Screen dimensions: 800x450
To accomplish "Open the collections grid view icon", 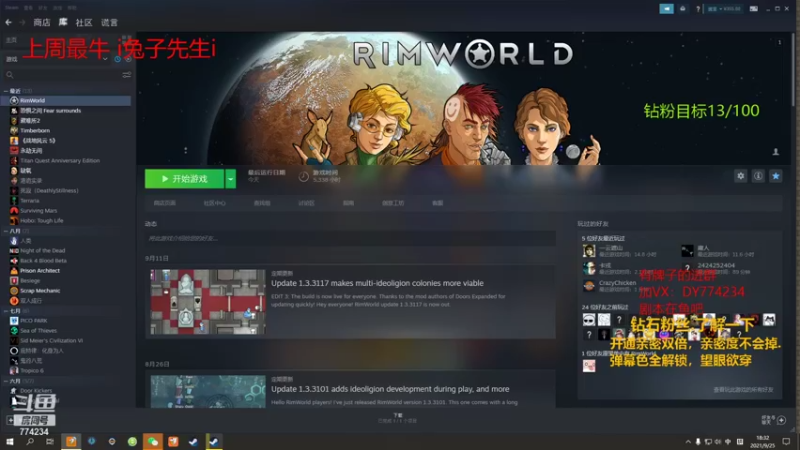I will tap(127, 40).
